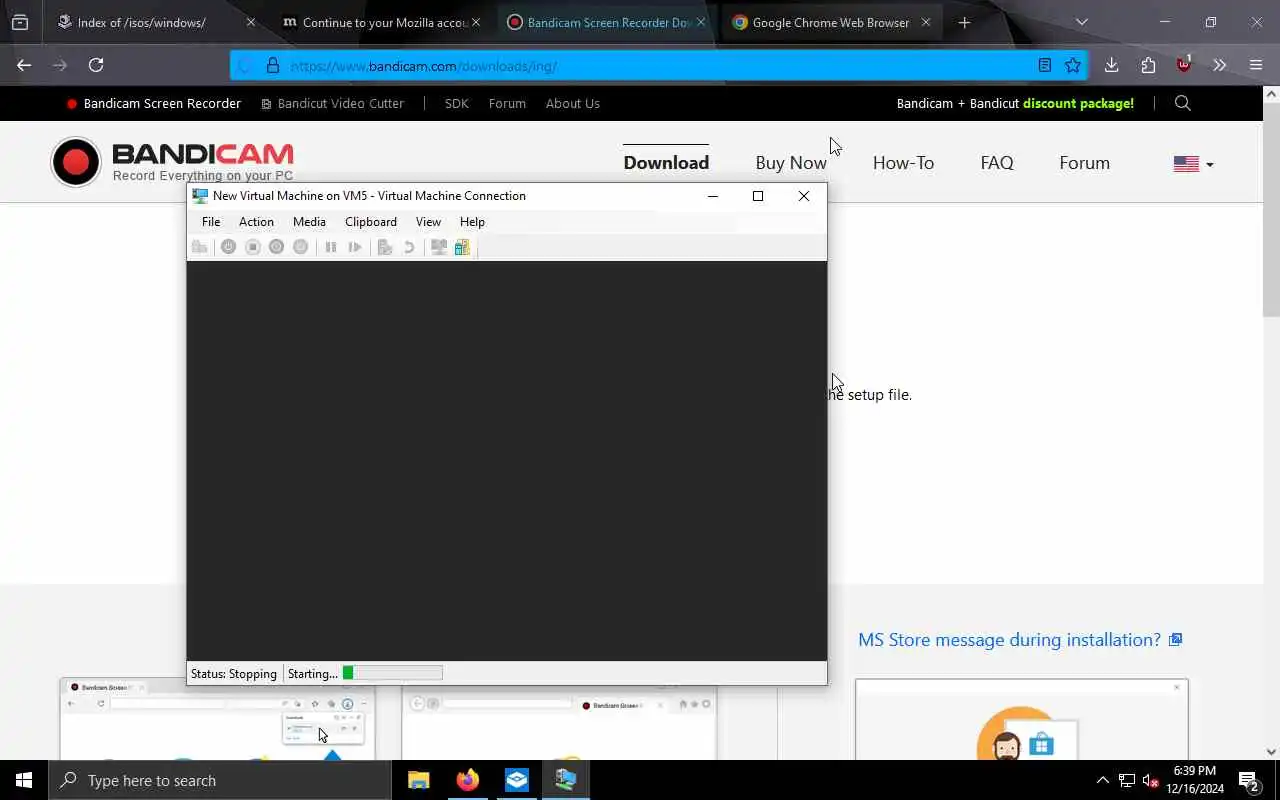Click the top bar Forum link

(507, 104)
